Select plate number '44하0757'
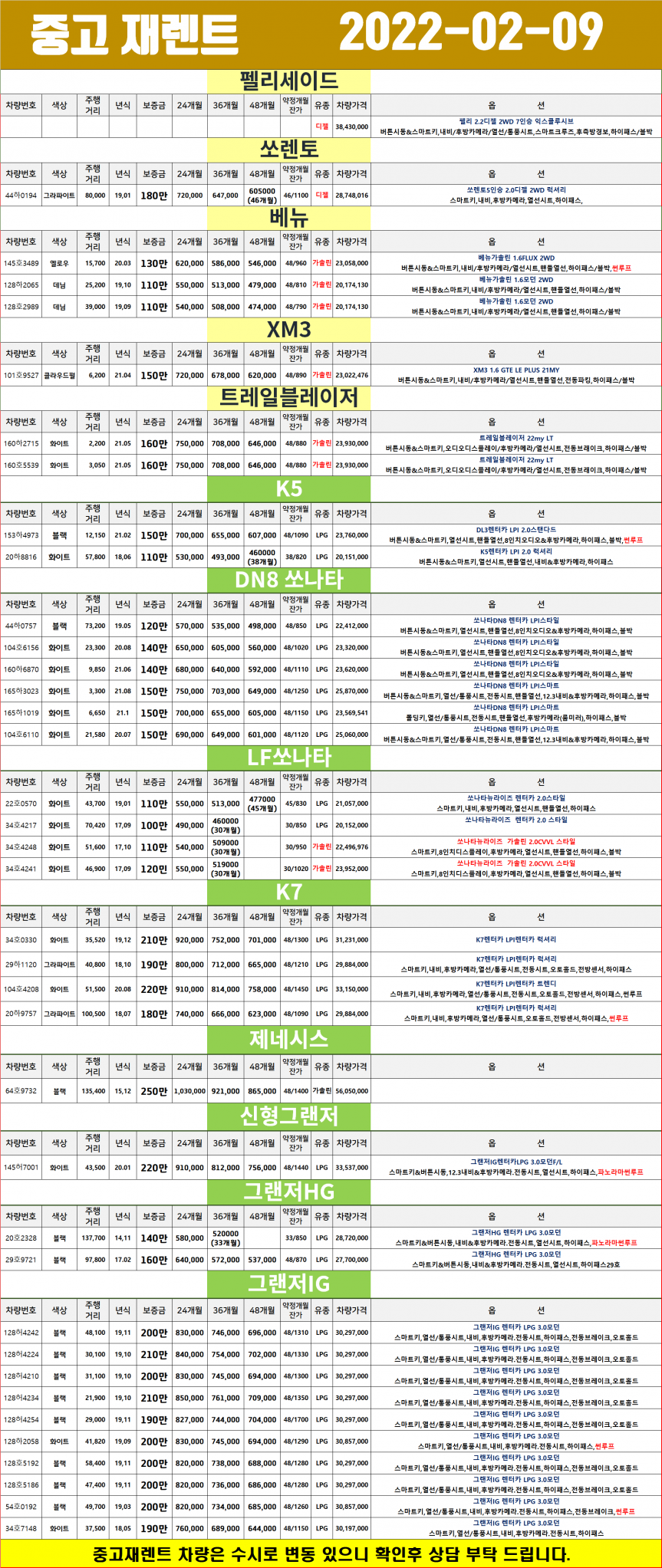This screenshot has height=1568, width=662. (x=21, y=626)
